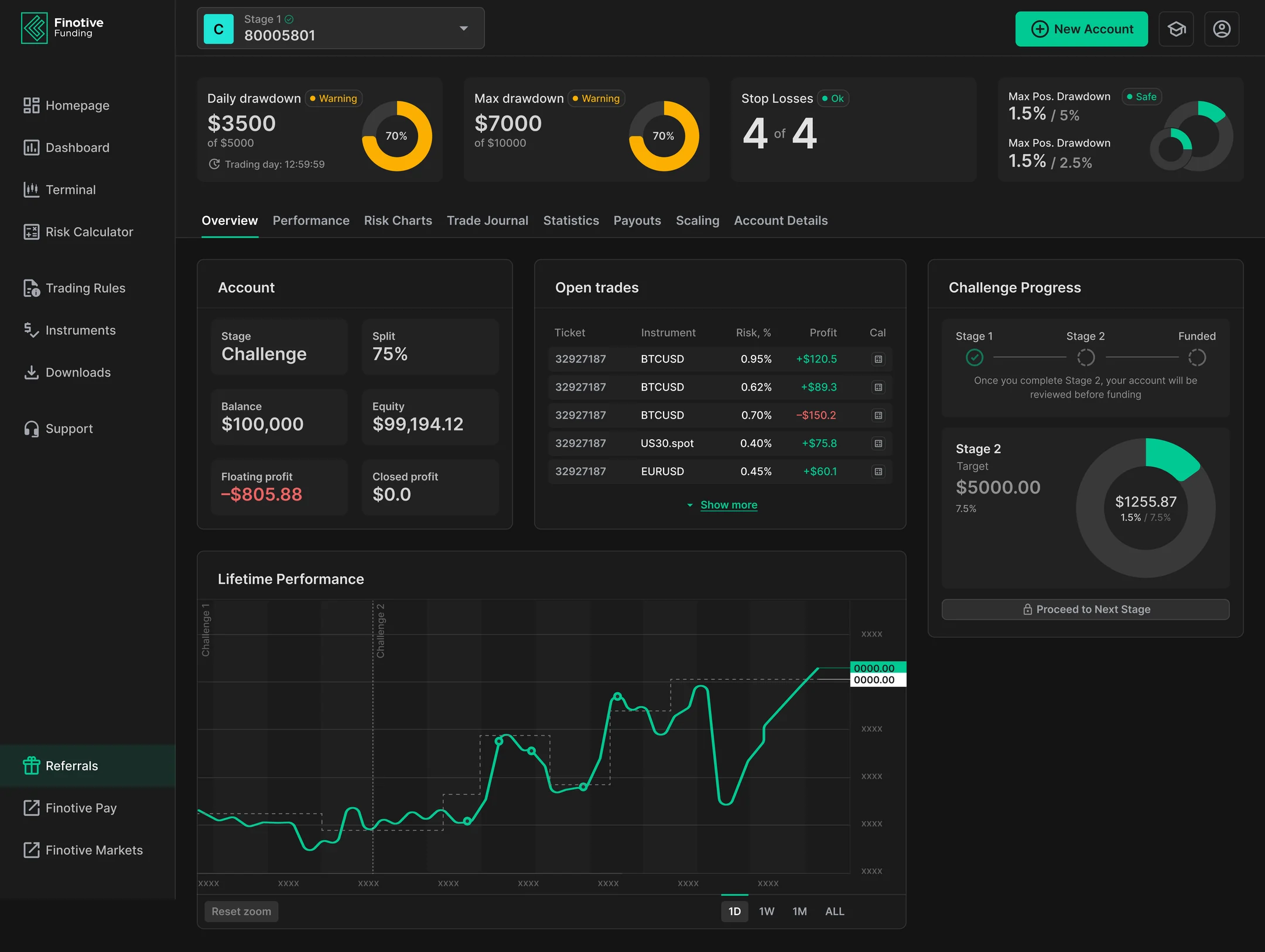Click the calculator icon for +$120.5 trade
The width and height of the screenshot is (1265, 952).
[x=878, y=359]
